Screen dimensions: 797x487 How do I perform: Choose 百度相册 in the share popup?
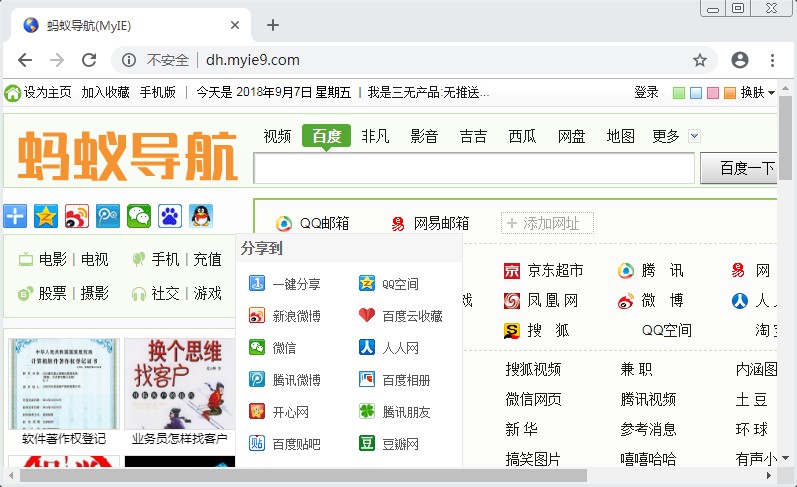(x=394, y=380)
